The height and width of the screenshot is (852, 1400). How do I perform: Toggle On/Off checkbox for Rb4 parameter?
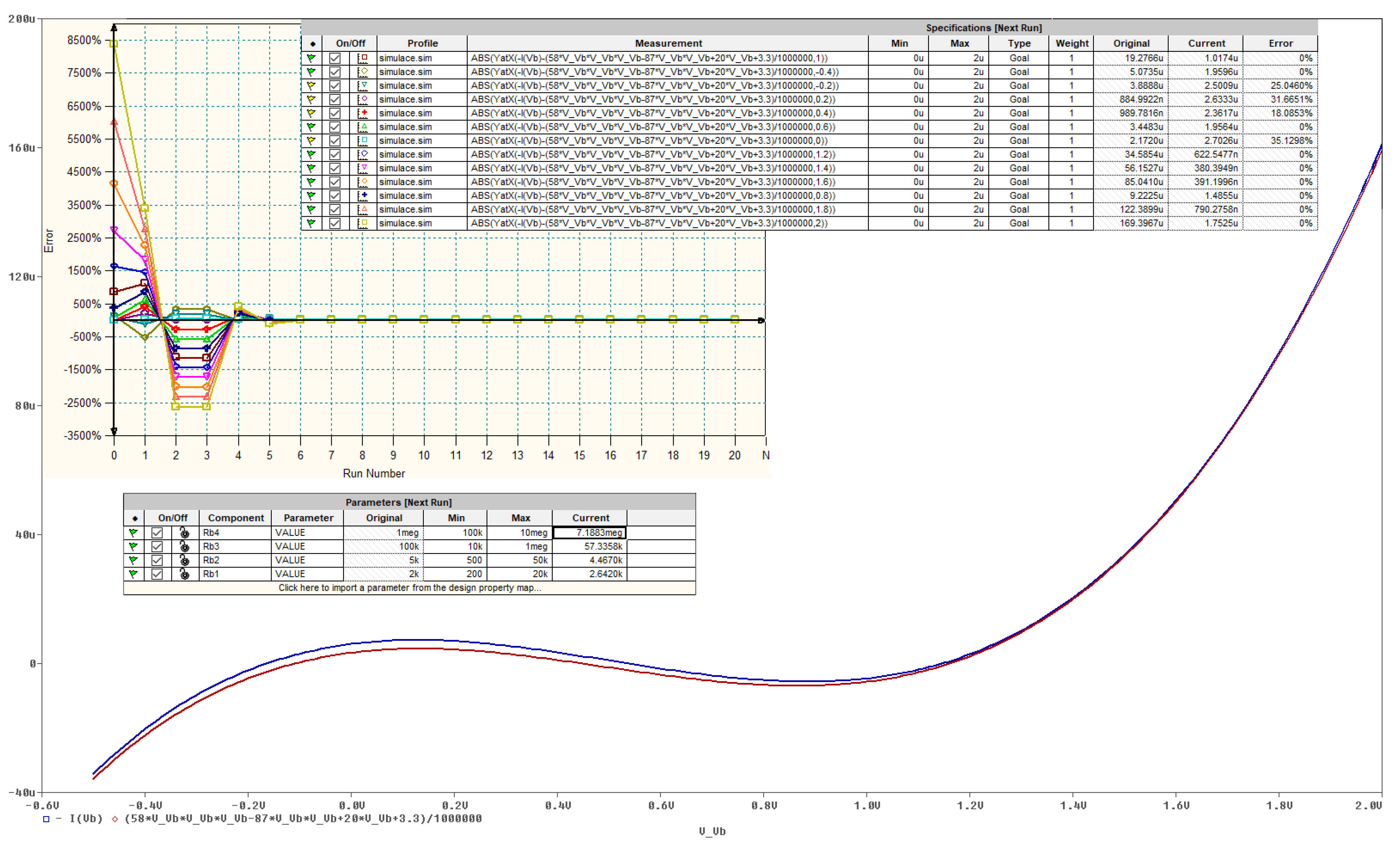click(157, 533)
